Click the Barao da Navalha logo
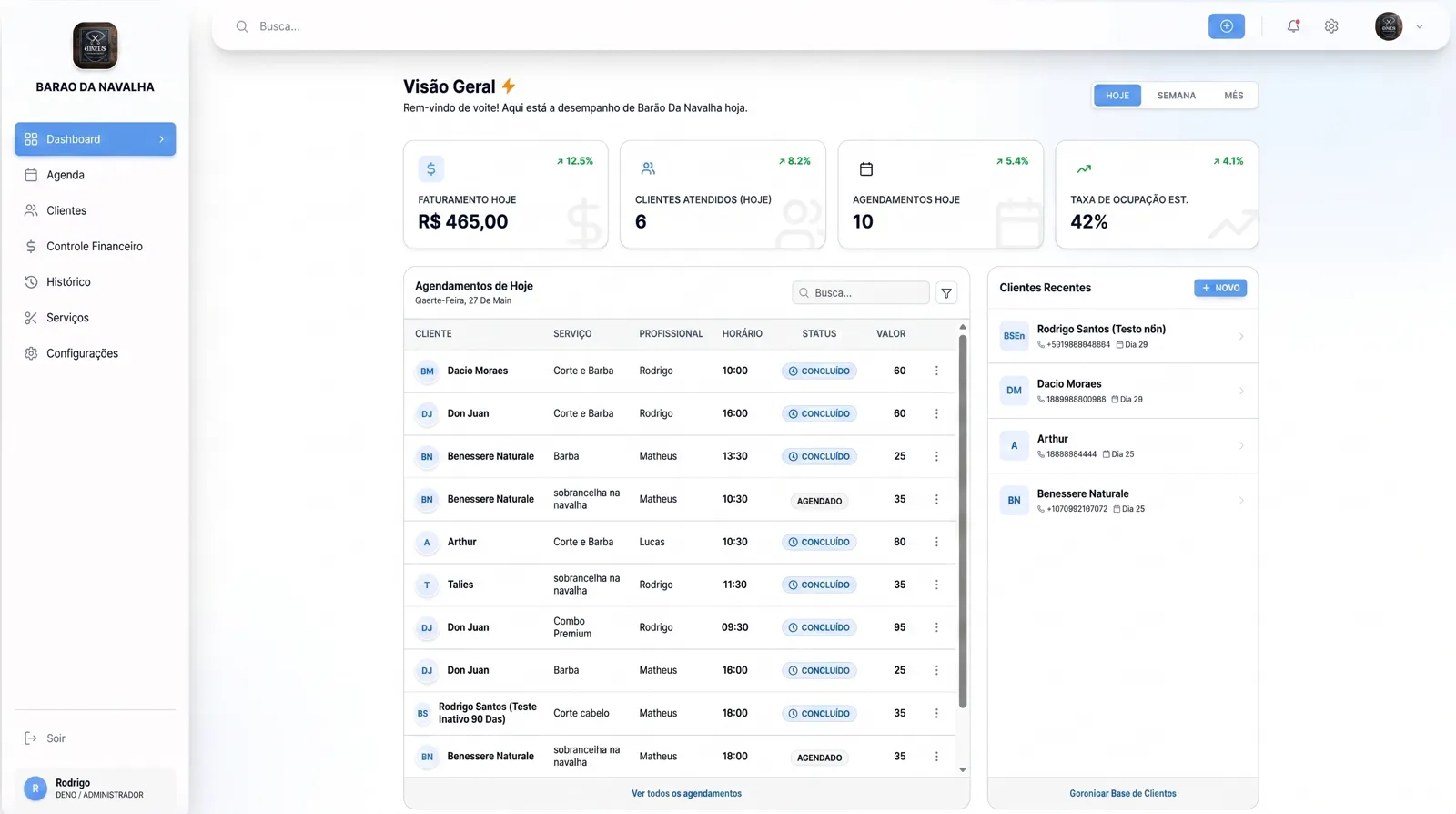The image size is (1456, 814). [x=95, y=46]
